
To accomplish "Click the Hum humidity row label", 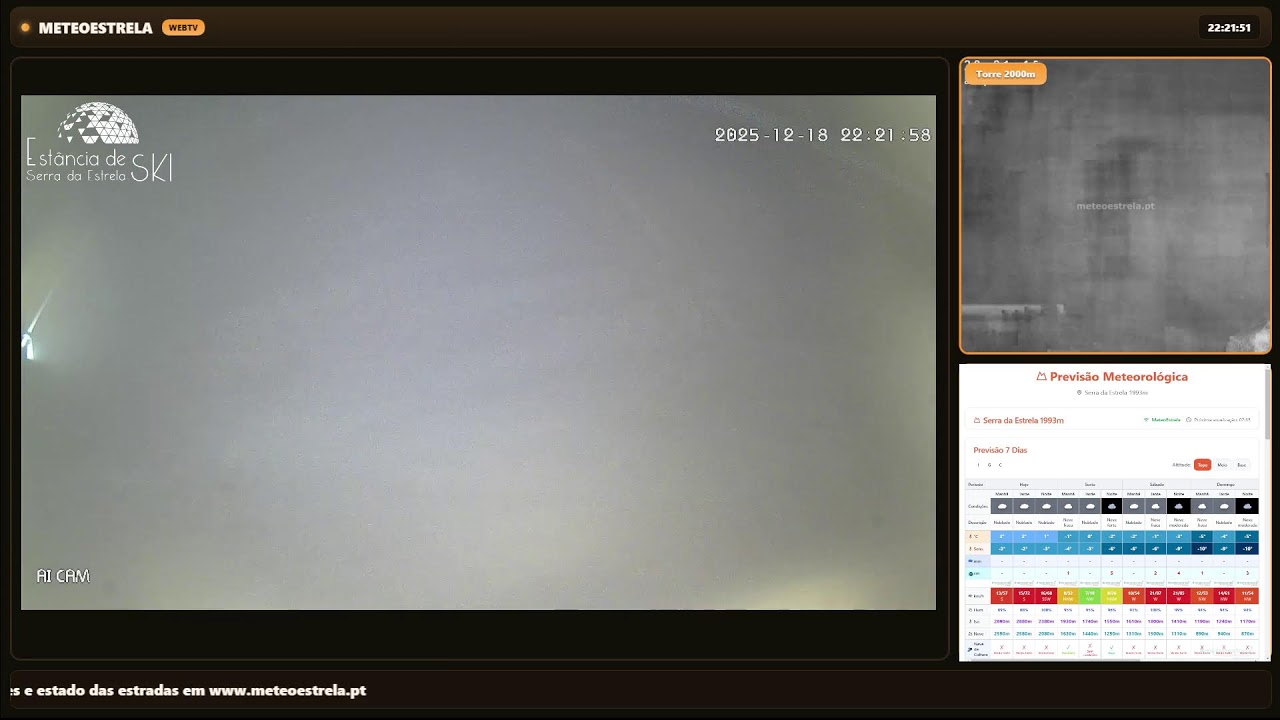I will click(x=976, y=610).
